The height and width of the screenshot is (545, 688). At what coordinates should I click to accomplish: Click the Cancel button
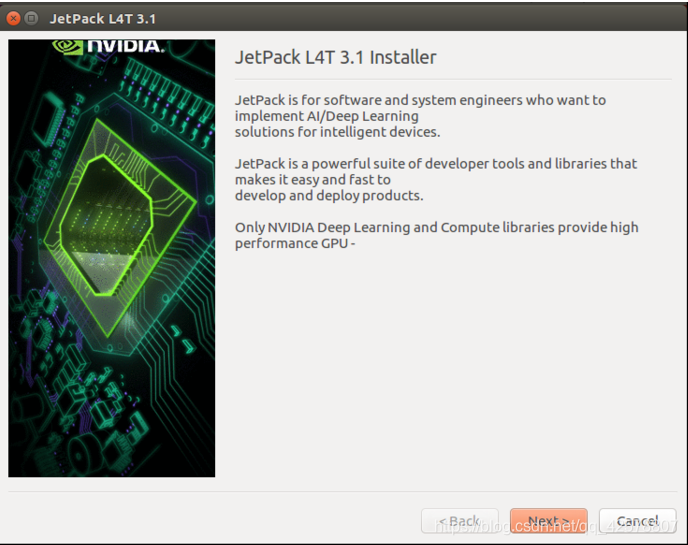[x=638, y=521]
